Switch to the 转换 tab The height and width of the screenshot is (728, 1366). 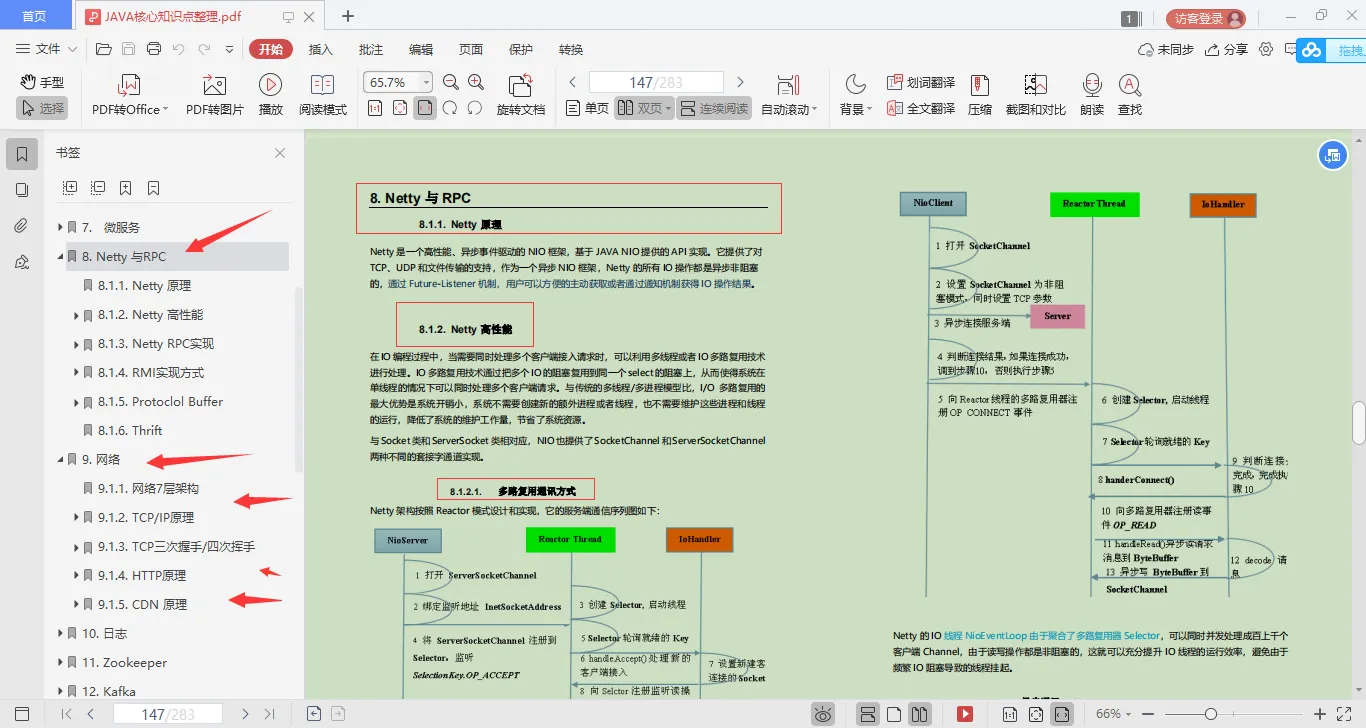coord(571,49)
